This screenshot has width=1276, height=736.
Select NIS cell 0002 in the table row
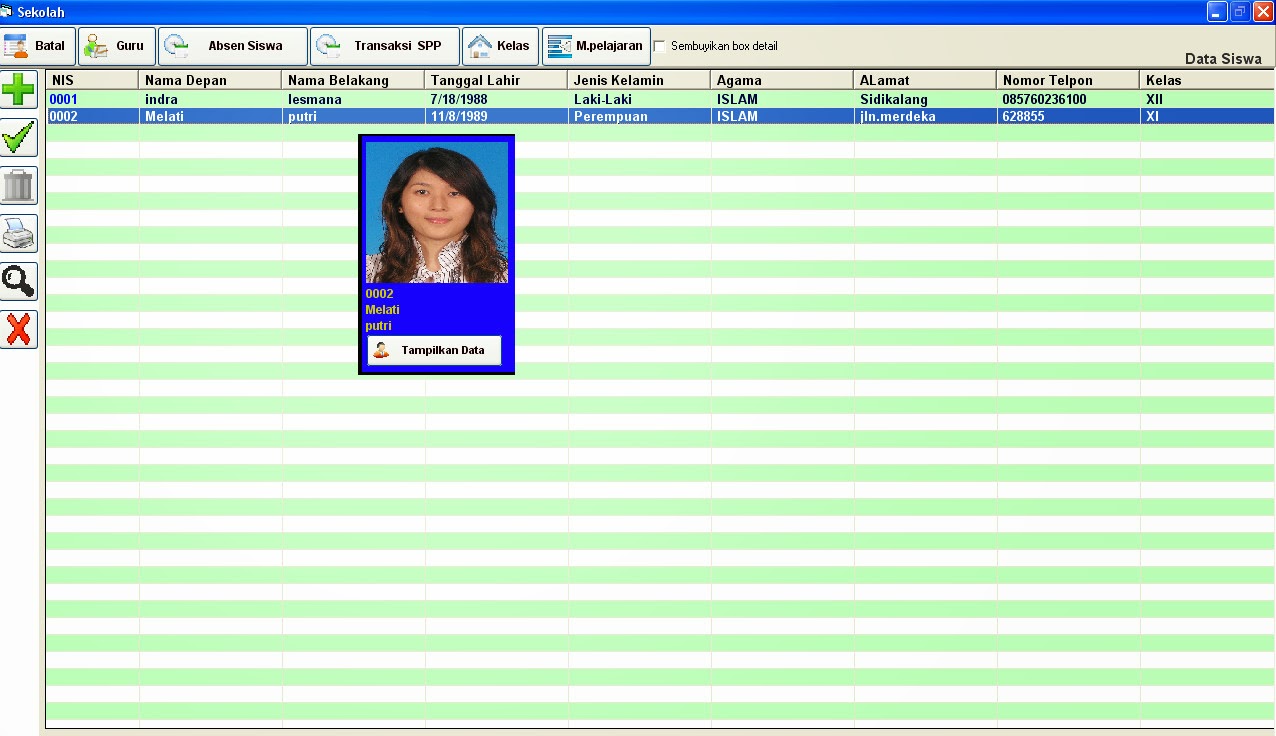click(92, 116)
